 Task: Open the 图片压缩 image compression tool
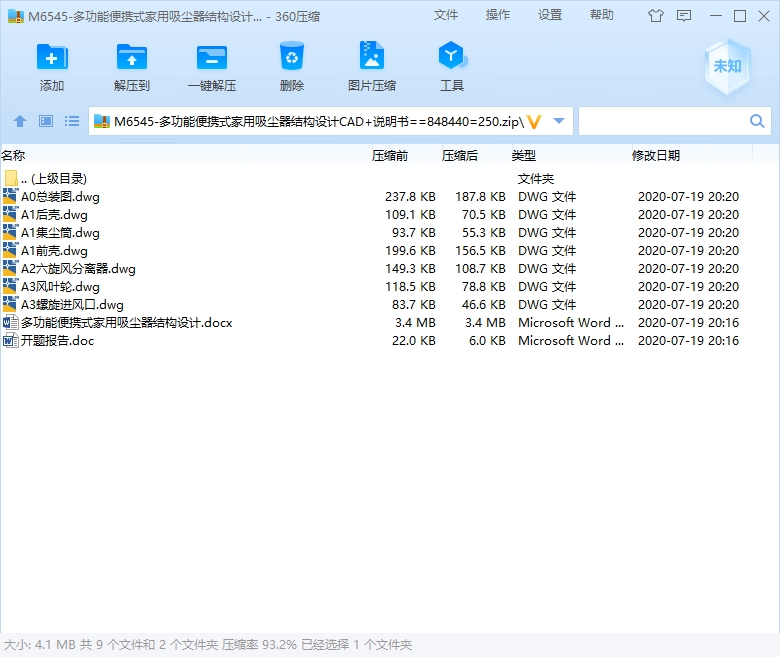[x=372, y=55]
